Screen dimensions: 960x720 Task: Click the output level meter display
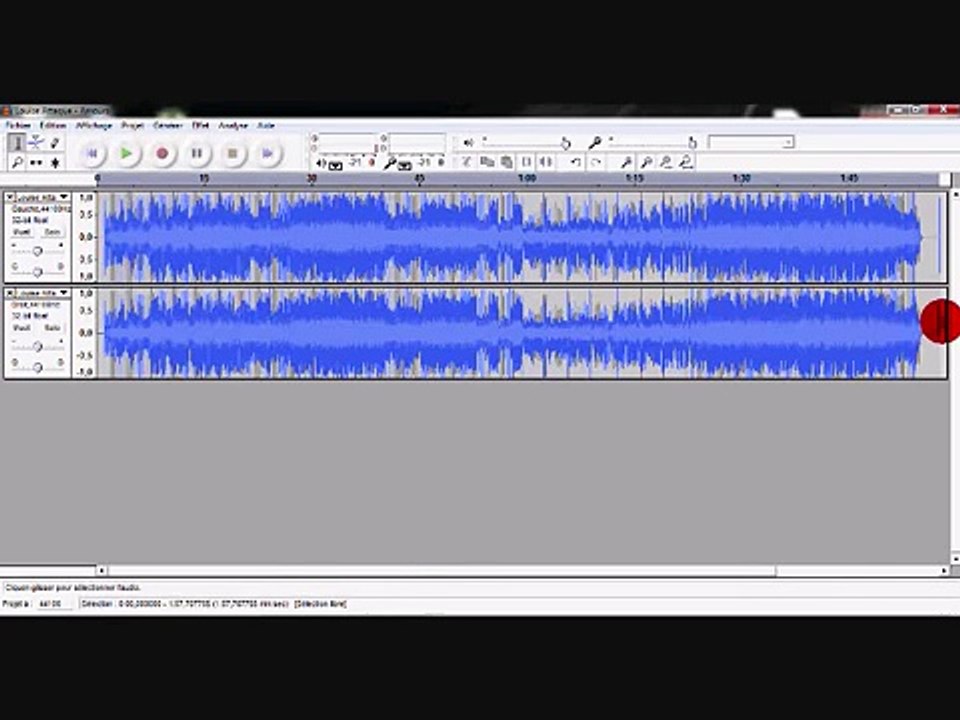coord(346,143)
